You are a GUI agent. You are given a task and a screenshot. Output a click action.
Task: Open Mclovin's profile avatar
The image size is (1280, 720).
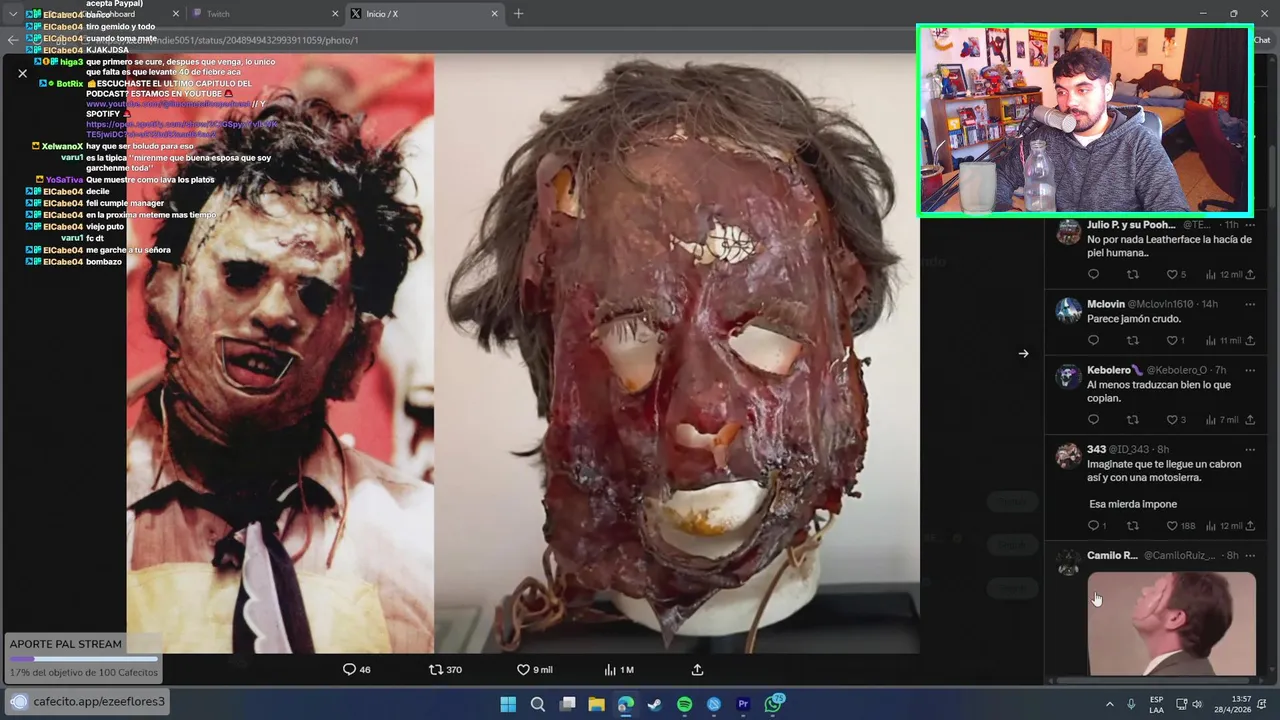[1068, 310]
